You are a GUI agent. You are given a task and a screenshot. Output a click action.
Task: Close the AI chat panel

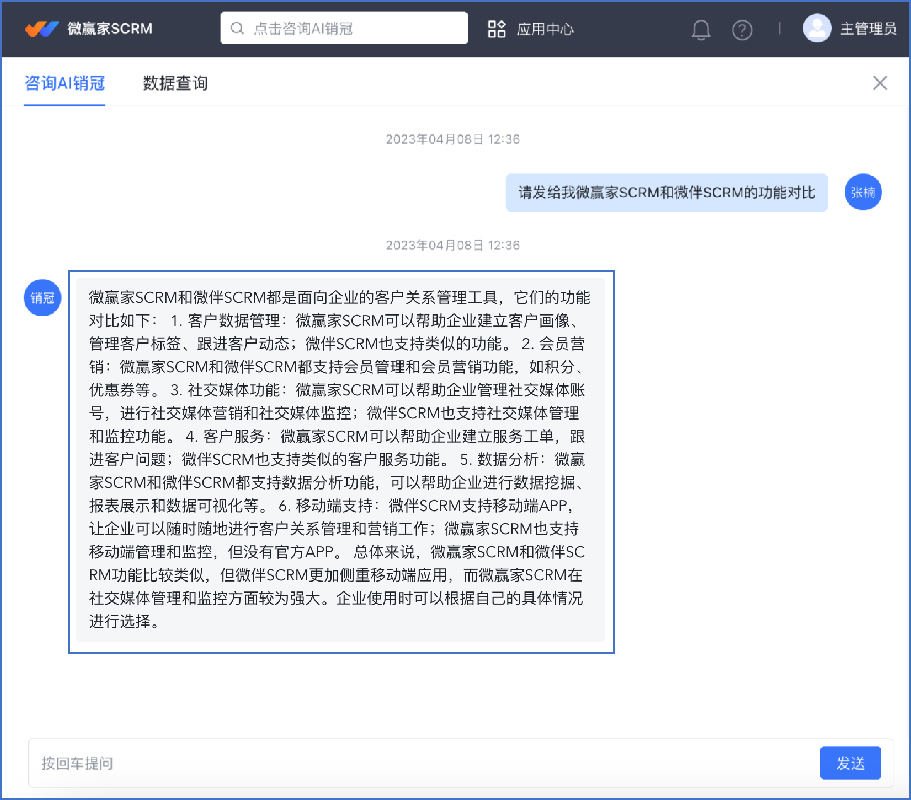pos(880,83)
